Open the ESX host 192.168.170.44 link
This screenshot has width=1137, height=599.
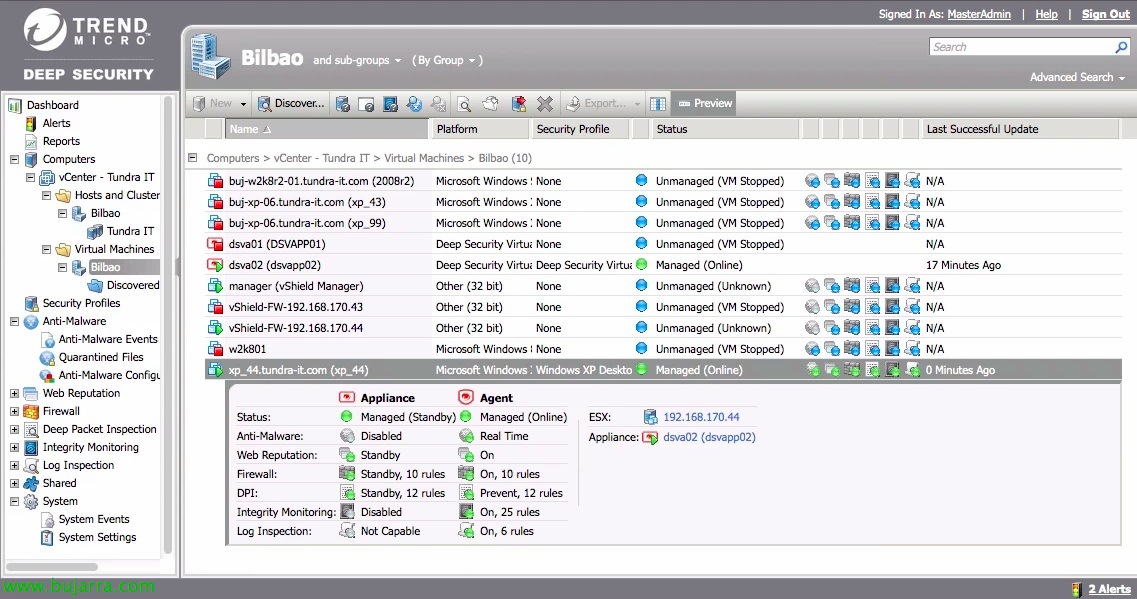pyautogui.click(x=701, y=417)
